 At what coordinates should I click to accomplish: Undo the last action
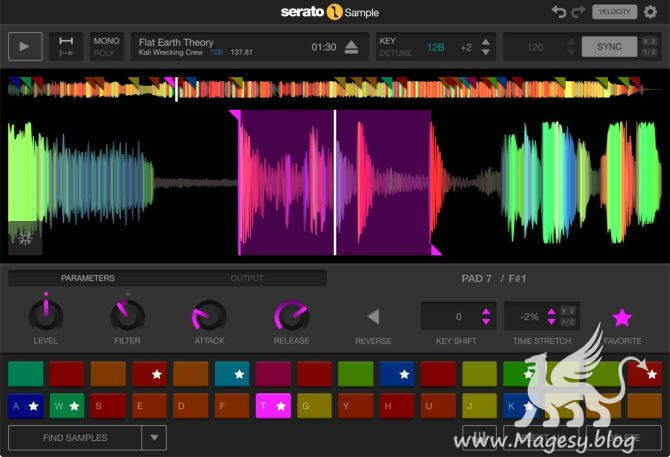click(558, 12)
